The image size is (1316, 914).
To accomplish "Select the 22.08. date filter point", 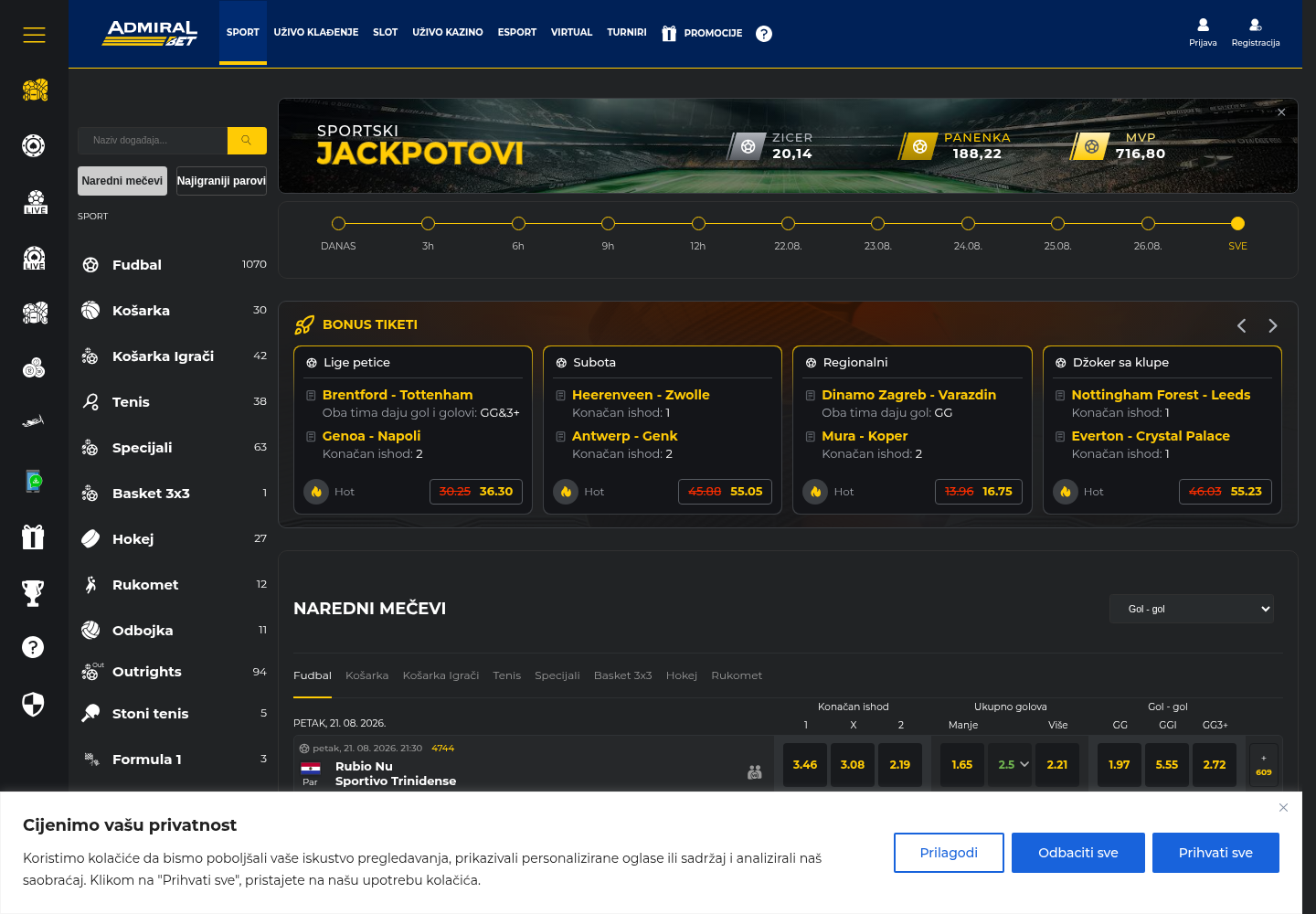I will 788,224.
